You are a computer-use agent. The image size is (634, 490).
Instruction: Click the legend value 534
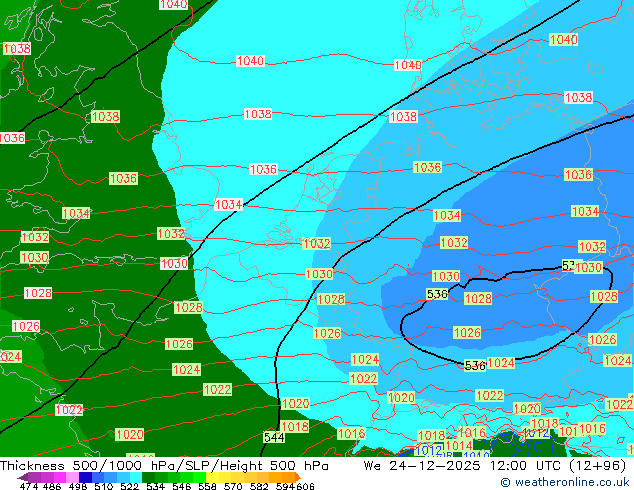[x=155, y=486]
